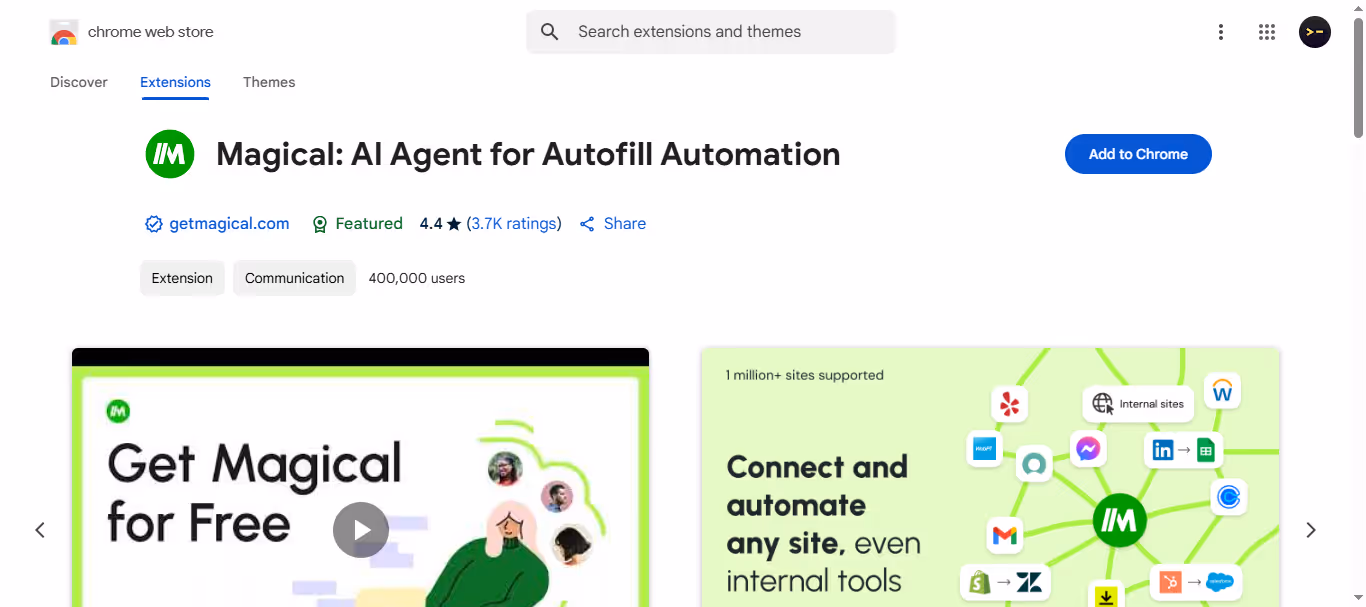Click the page vertical scrollbar thumb
The width and height of the screenshot is (1366, 607).
point(1358,78)
